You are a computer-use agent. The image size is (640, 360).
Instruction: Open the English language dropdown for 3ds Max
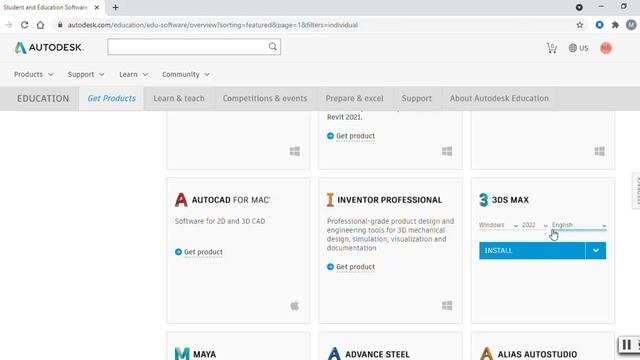point(579,225)
